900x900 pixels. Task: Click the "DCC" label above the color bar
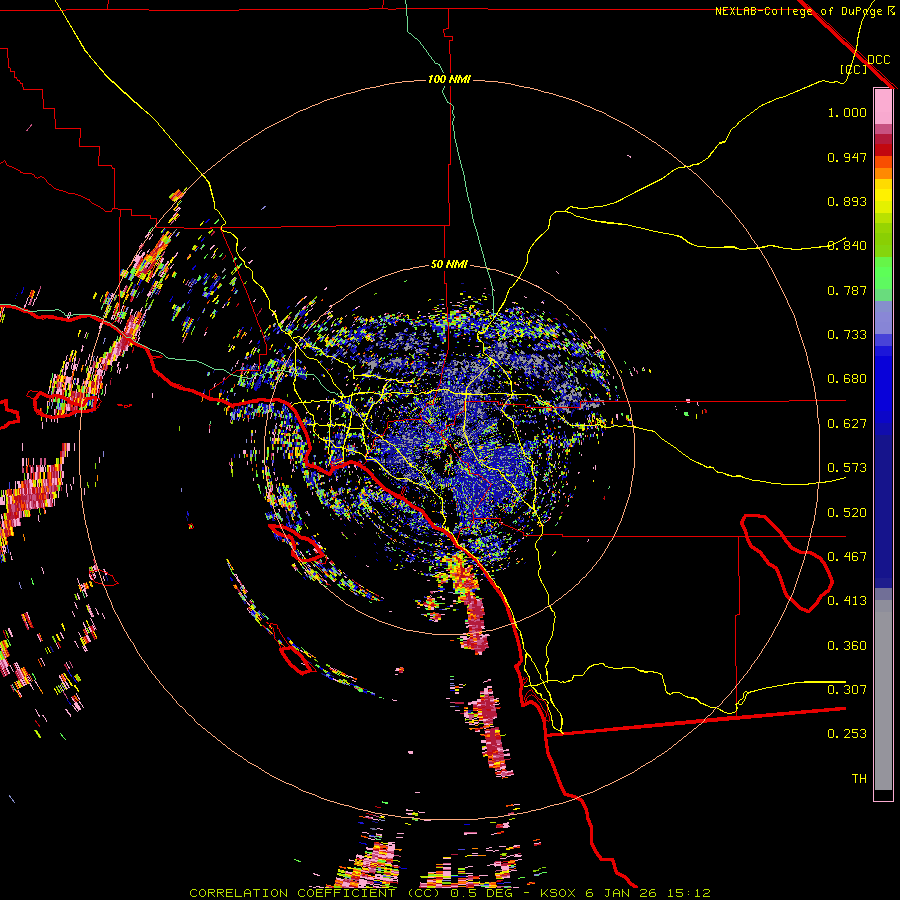[878, 60]
